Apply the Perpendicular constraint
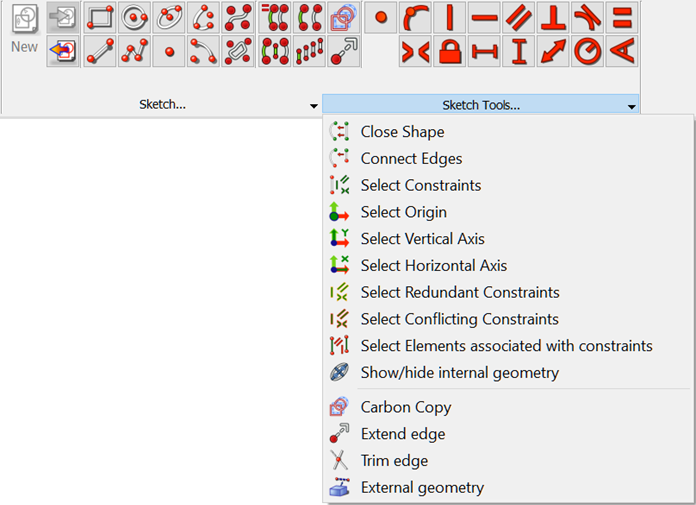 [x=554, y=17]
